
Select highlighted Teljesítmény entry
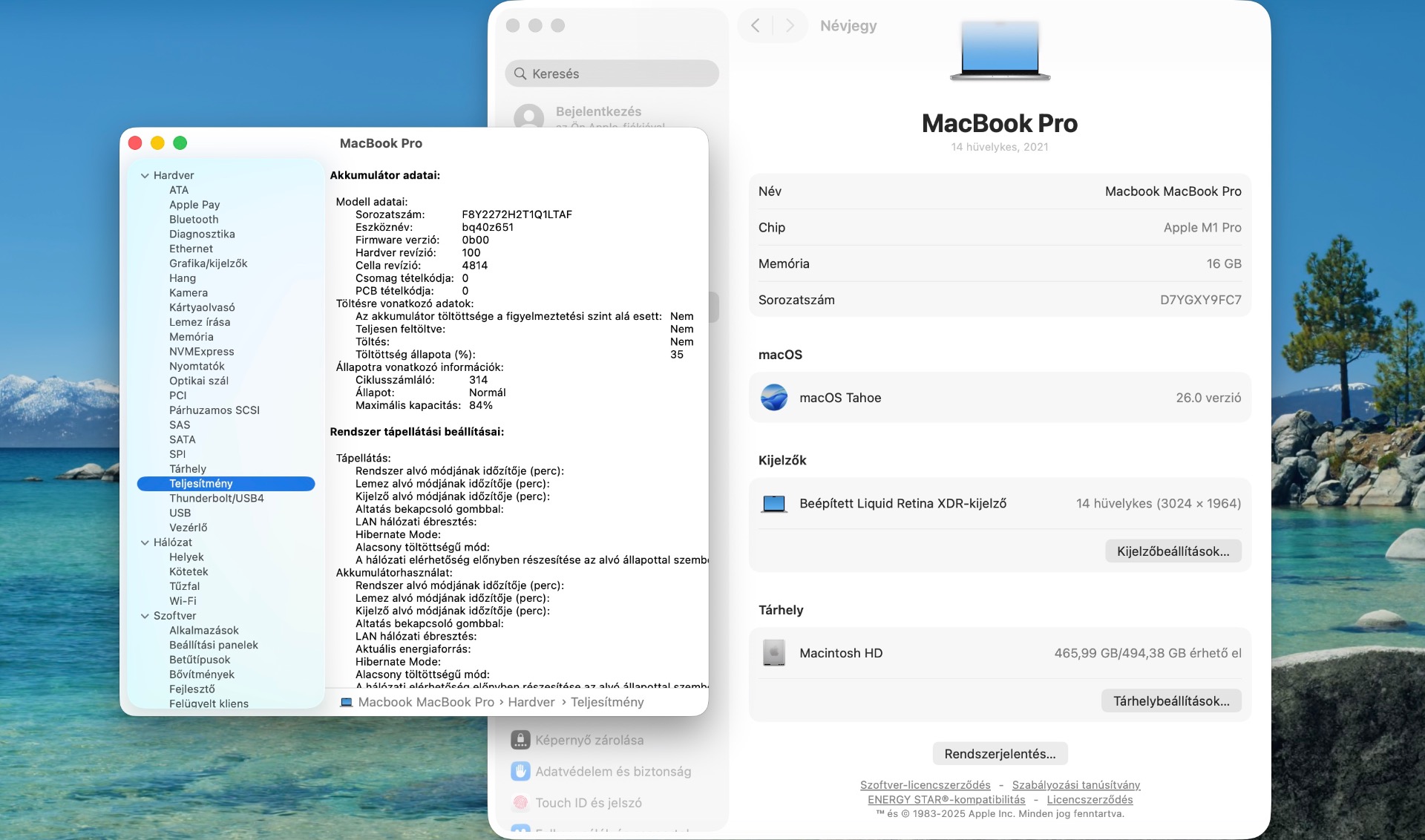226,484
